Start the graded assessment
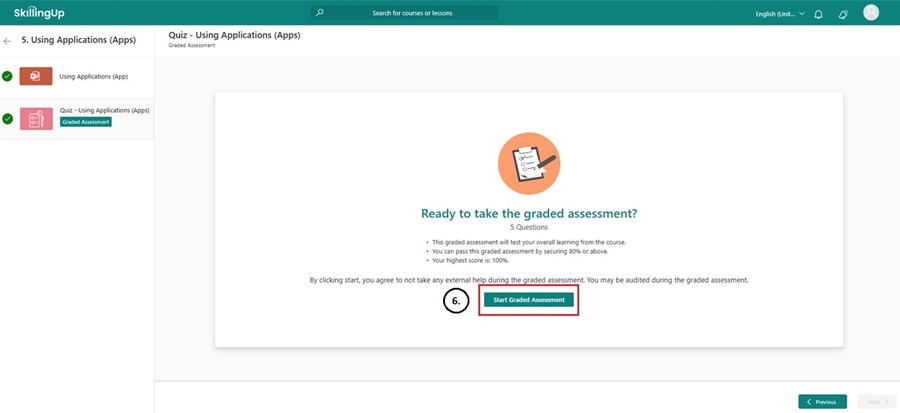900x413 pixels. tap(529, 300)
